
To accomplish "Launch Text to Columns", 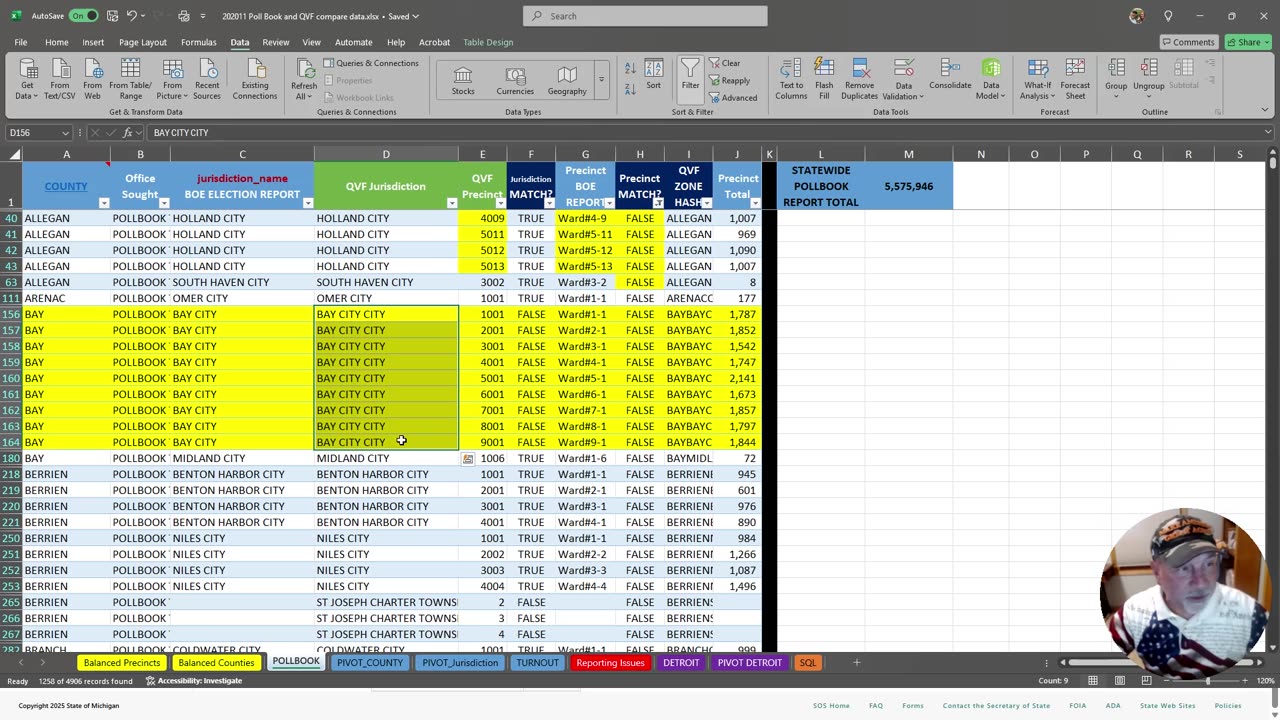I will pyautogui.click(x=791, y=79).
